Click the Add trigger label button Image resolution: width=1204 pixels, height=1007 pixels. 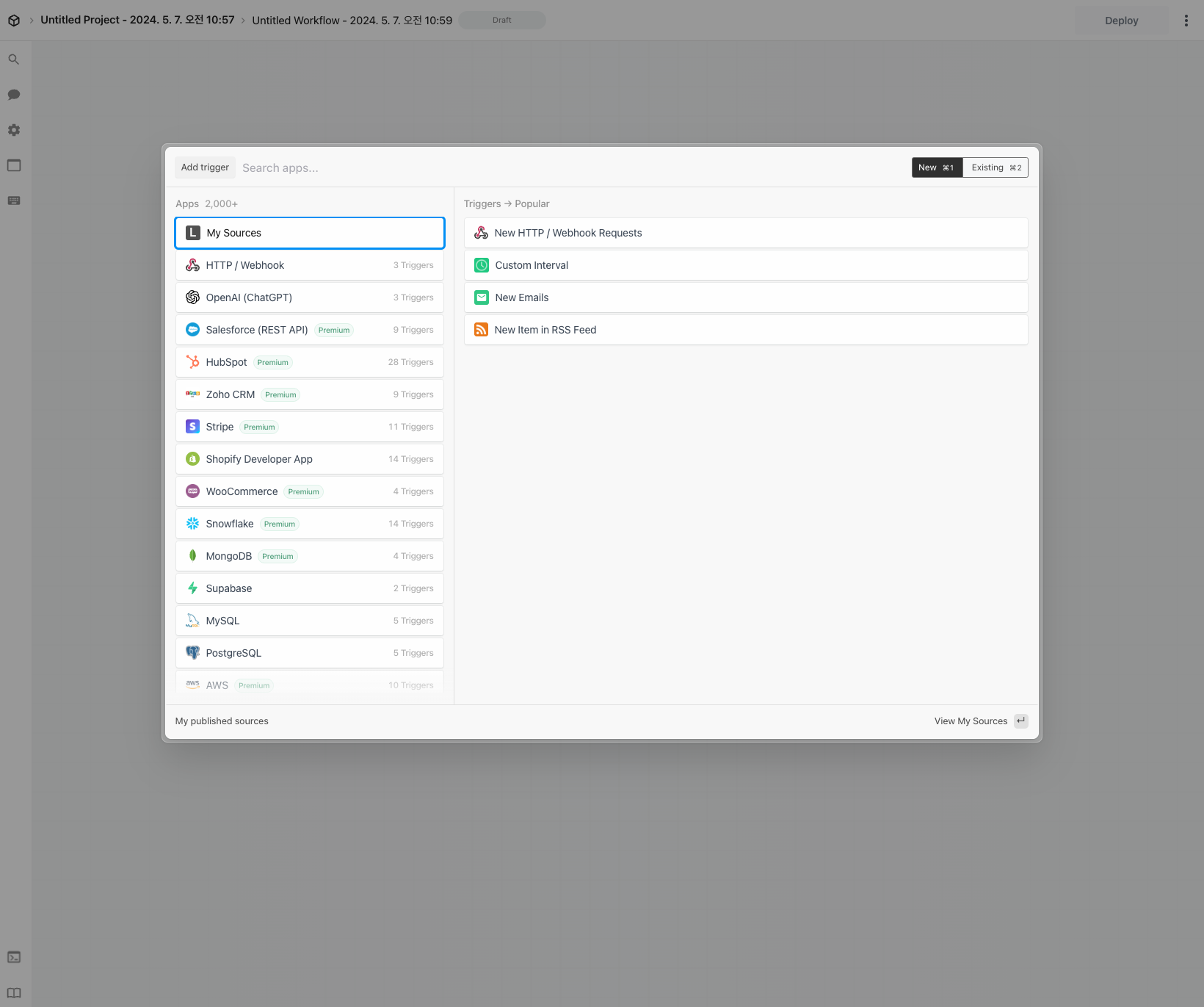coord(205,167)
